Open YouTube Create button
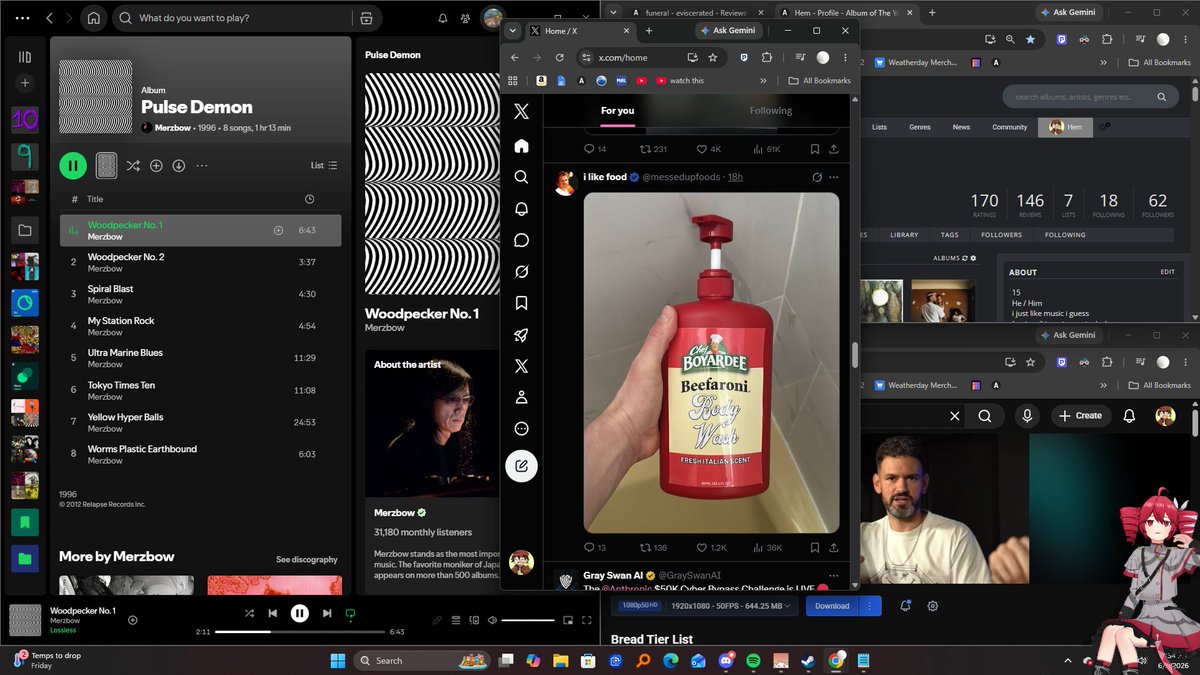 coord(1080,415)
